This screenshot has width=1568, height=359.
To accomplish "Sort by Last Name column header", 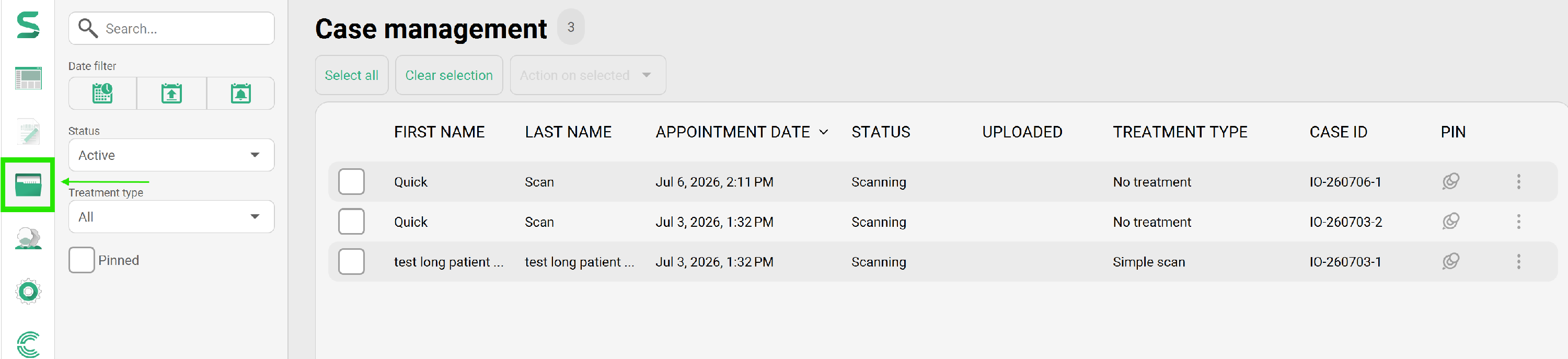I will [x=568, y=132].
